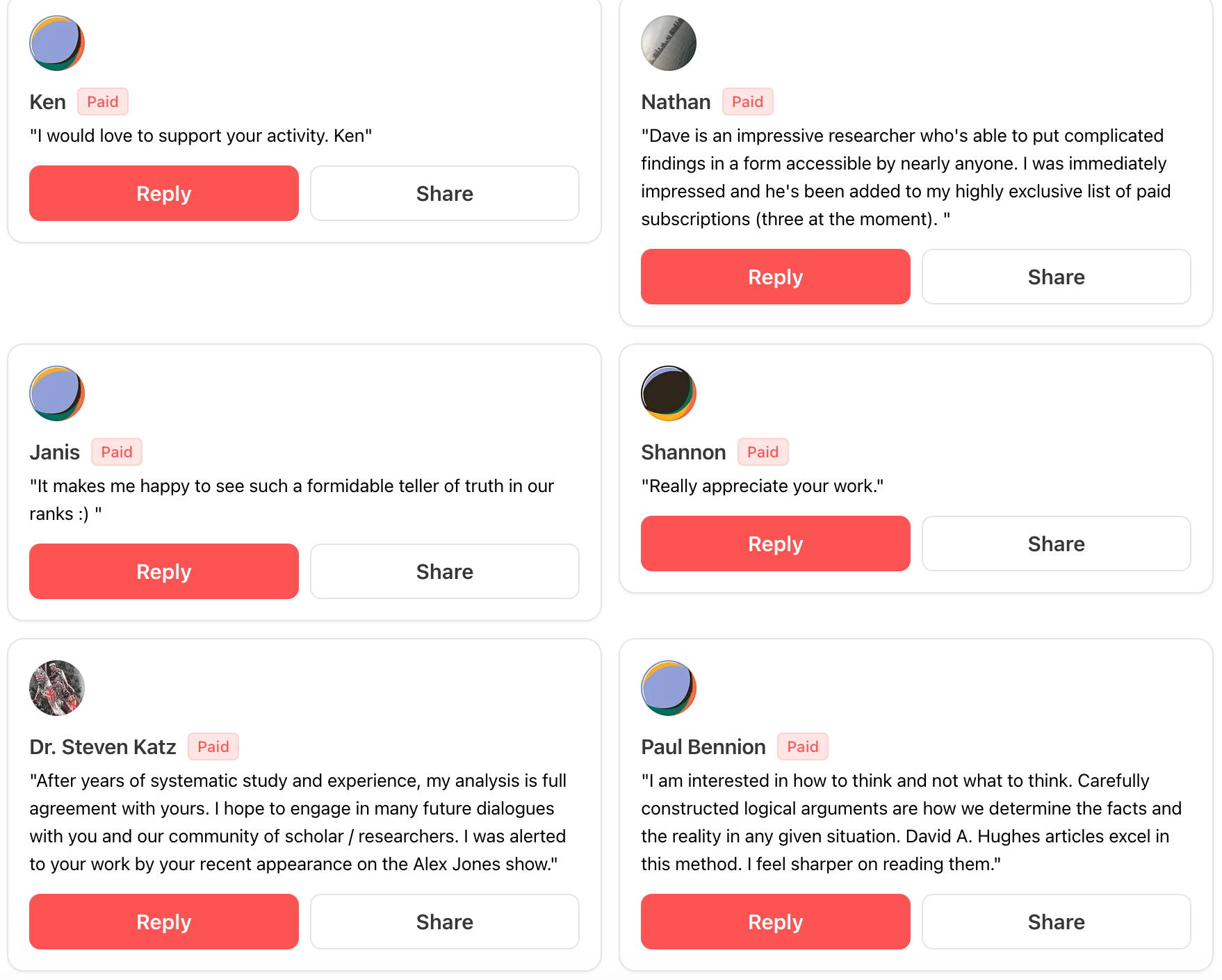Share Ken's testimonial

click(445, 193)
